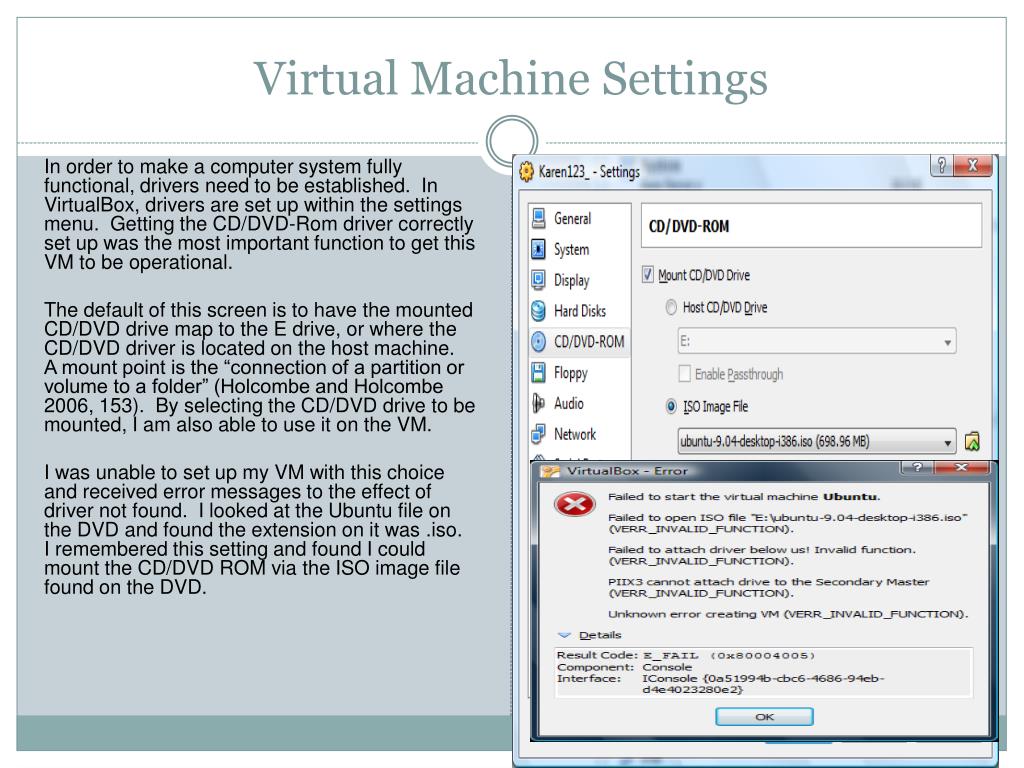The width and height of the screenshot is (1024, 768).
Task: Click the Hard Disks icon
Action: pos(539,311)
